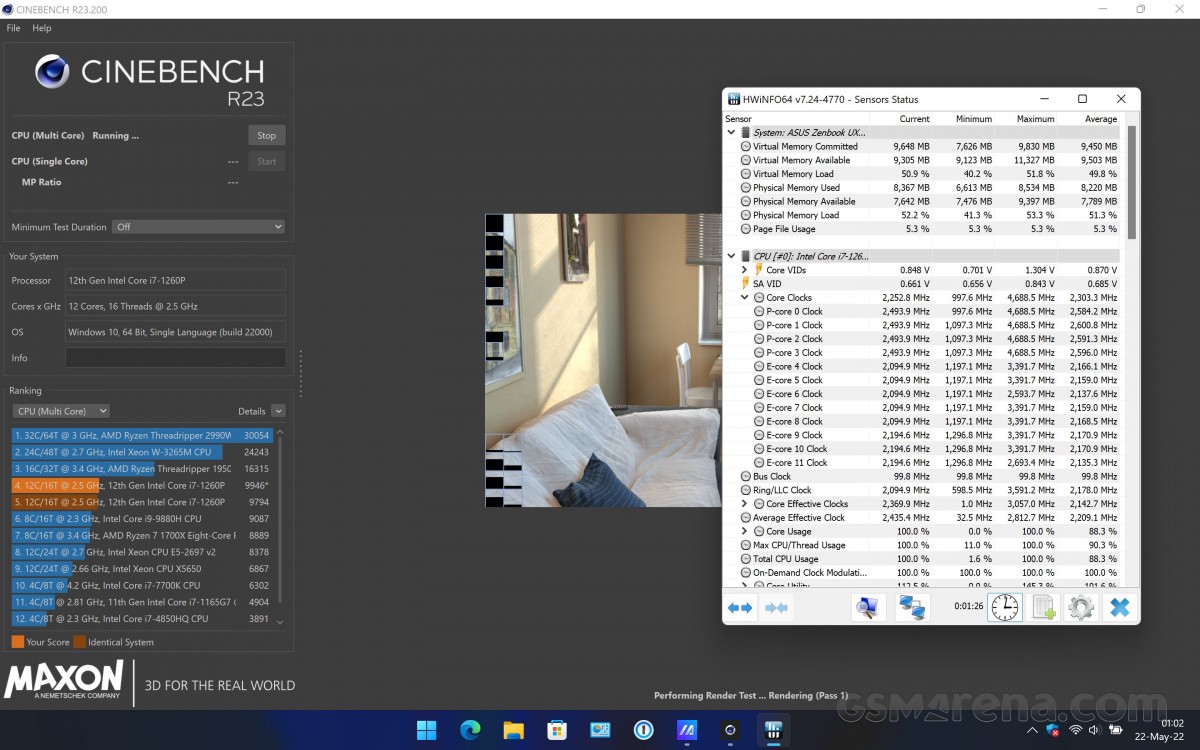Screen dimensions: 1200x750
Task: Click the SA VID lightning icon
Action: (745, 284)
